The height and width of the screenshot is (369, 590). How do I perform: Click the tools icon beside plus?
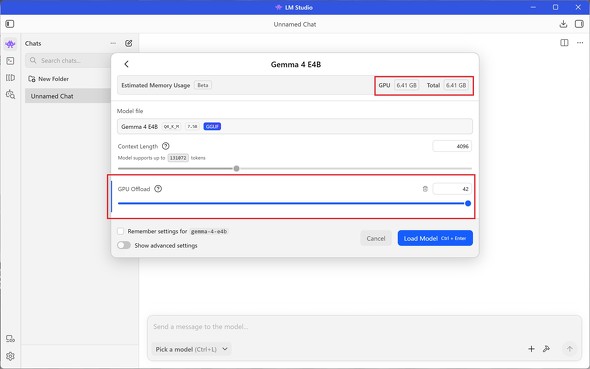(546, 349)
